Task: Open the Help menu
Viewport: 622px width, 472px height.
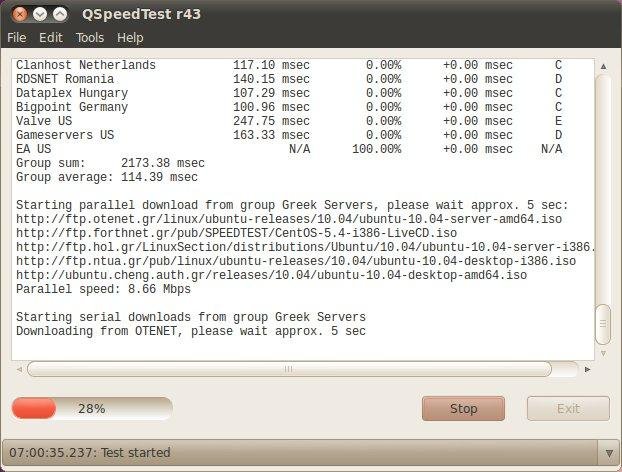Action: (130, 38)
